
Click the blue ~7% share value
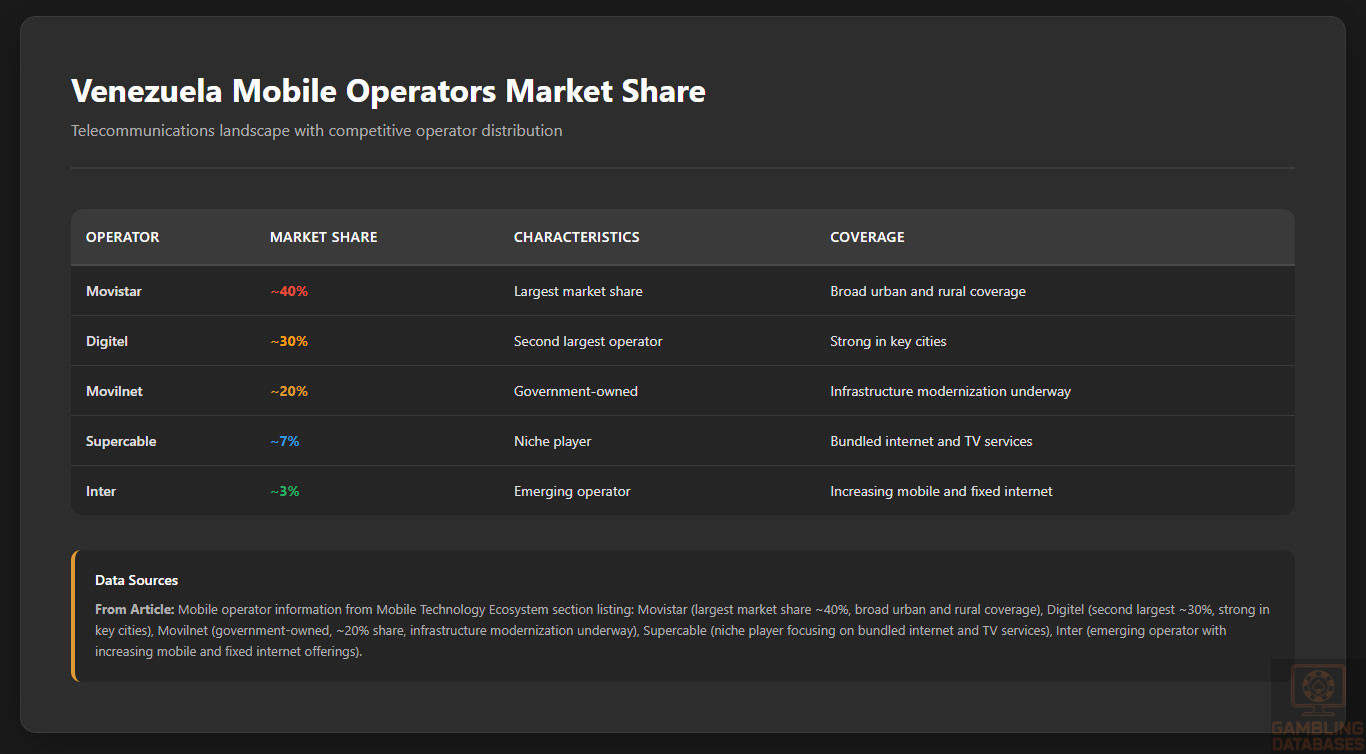tap(284, 441)
